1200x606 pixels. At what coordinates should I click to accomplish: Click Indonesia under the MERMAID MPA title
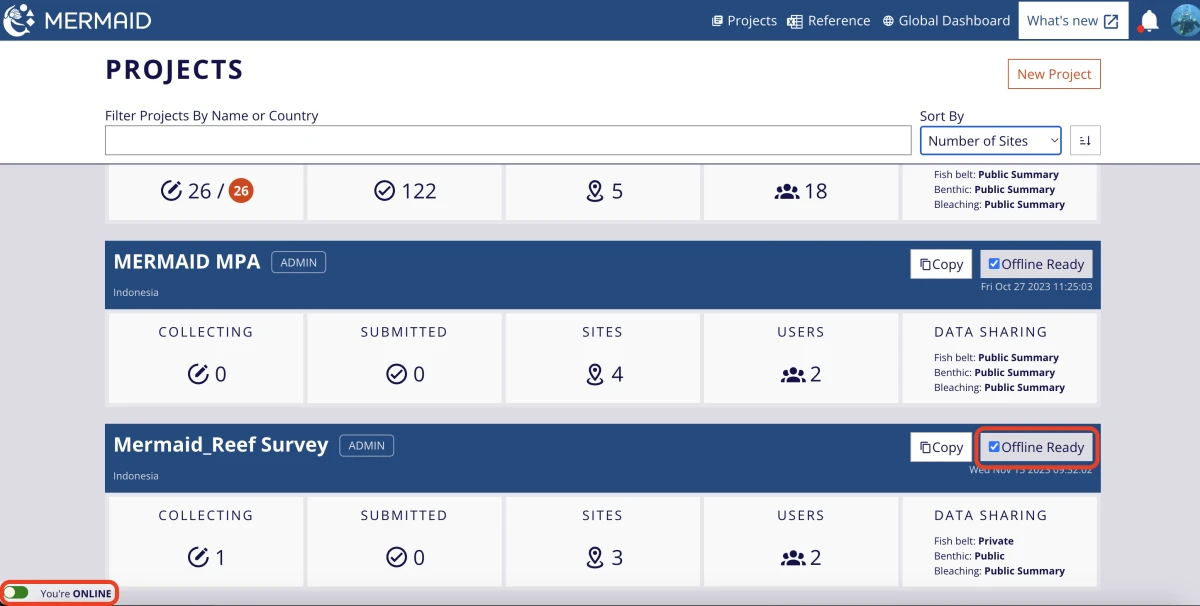pos(136,293)
